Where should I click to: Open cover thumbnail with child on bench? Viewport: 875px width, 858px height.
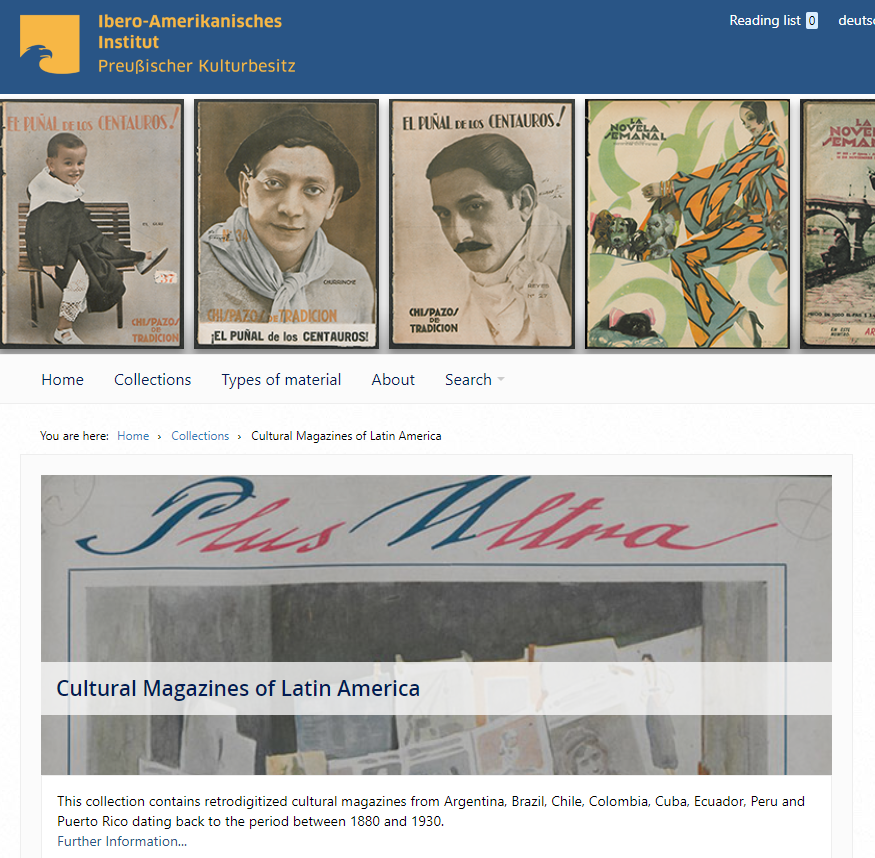[x=92, y=224]
